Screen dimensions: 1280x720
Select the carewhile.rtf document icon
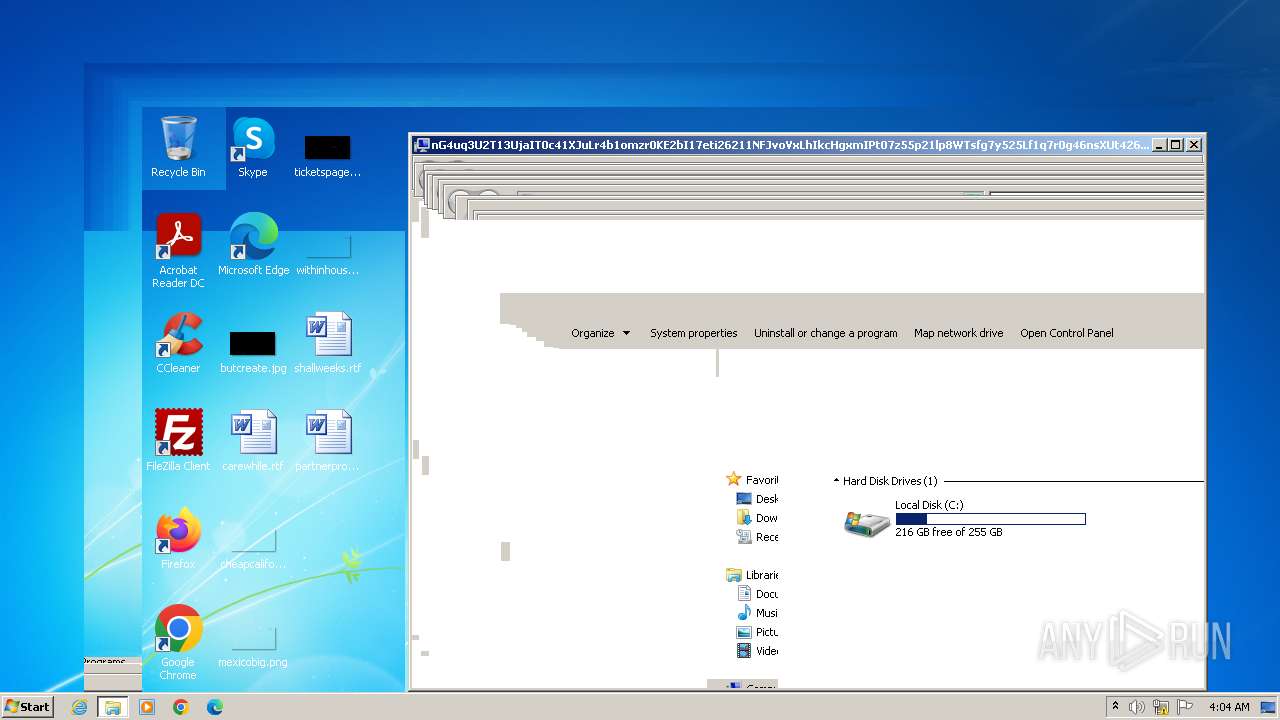[x=253, y=441]
